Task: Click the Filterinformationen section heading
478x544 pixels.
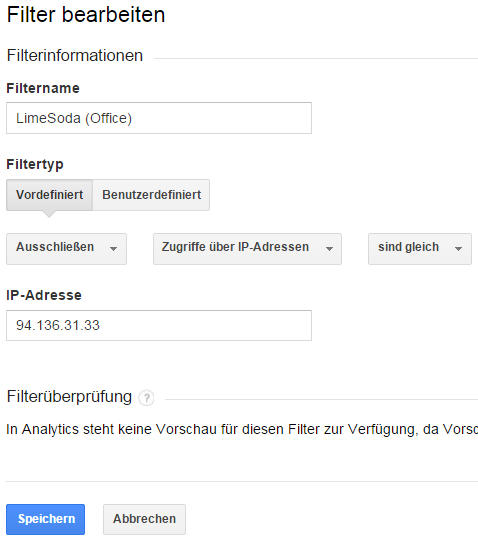Action: pyautogui.click(x=75, y=56)
